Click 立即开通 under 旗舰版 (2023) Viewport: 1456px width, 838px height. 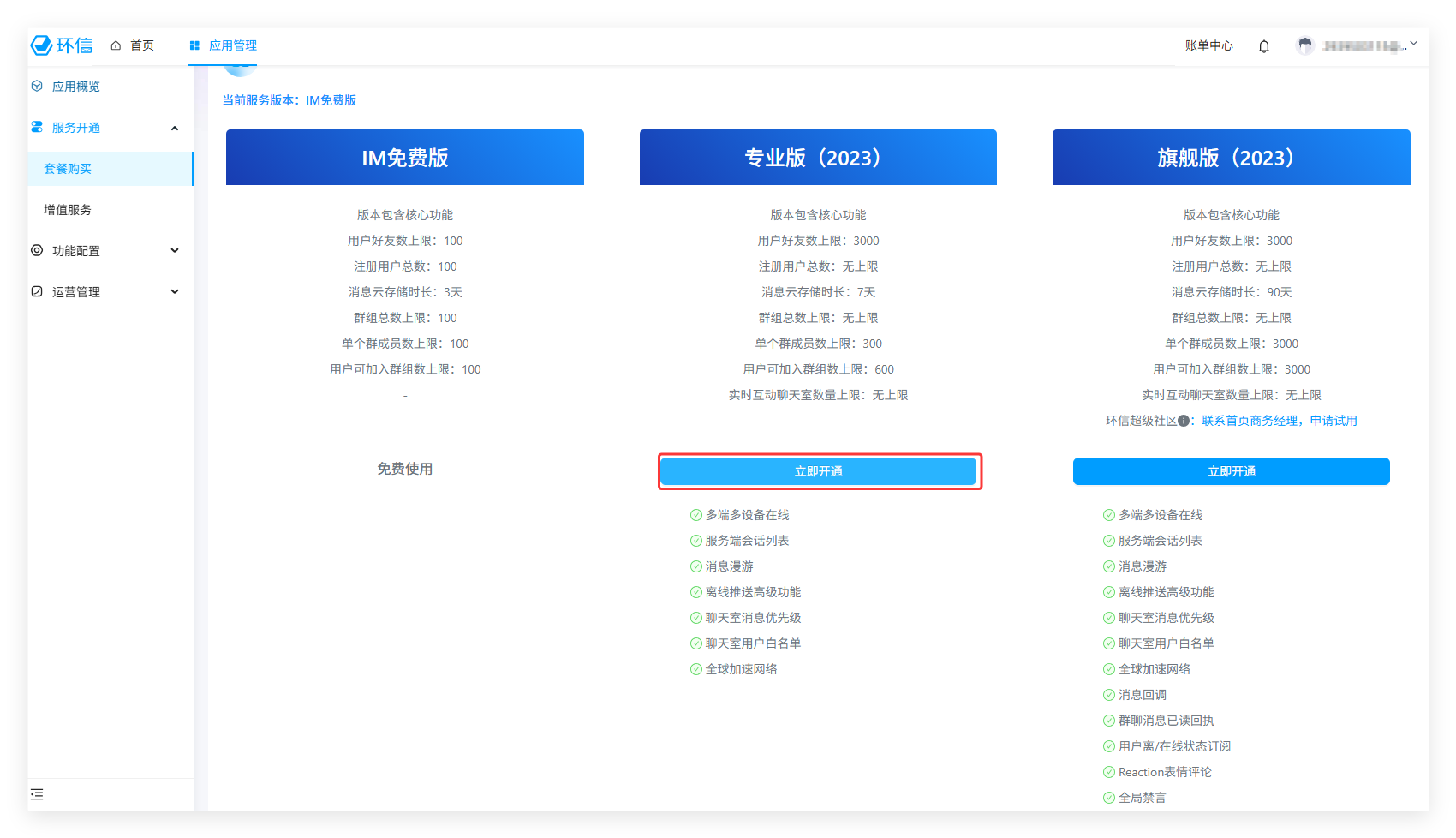pyautogui.click(x=1231, y=471)
